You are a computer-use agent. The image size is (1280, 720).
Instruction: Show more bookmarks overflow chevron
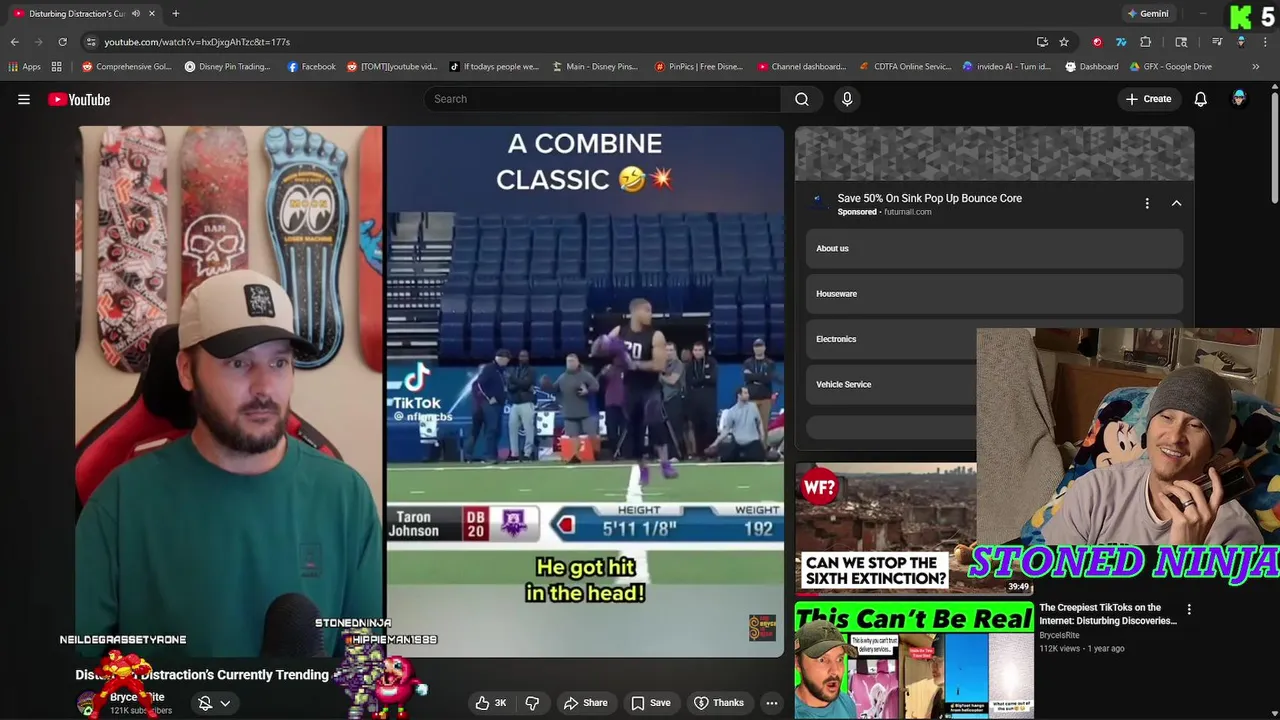(x=1255, y=67)
